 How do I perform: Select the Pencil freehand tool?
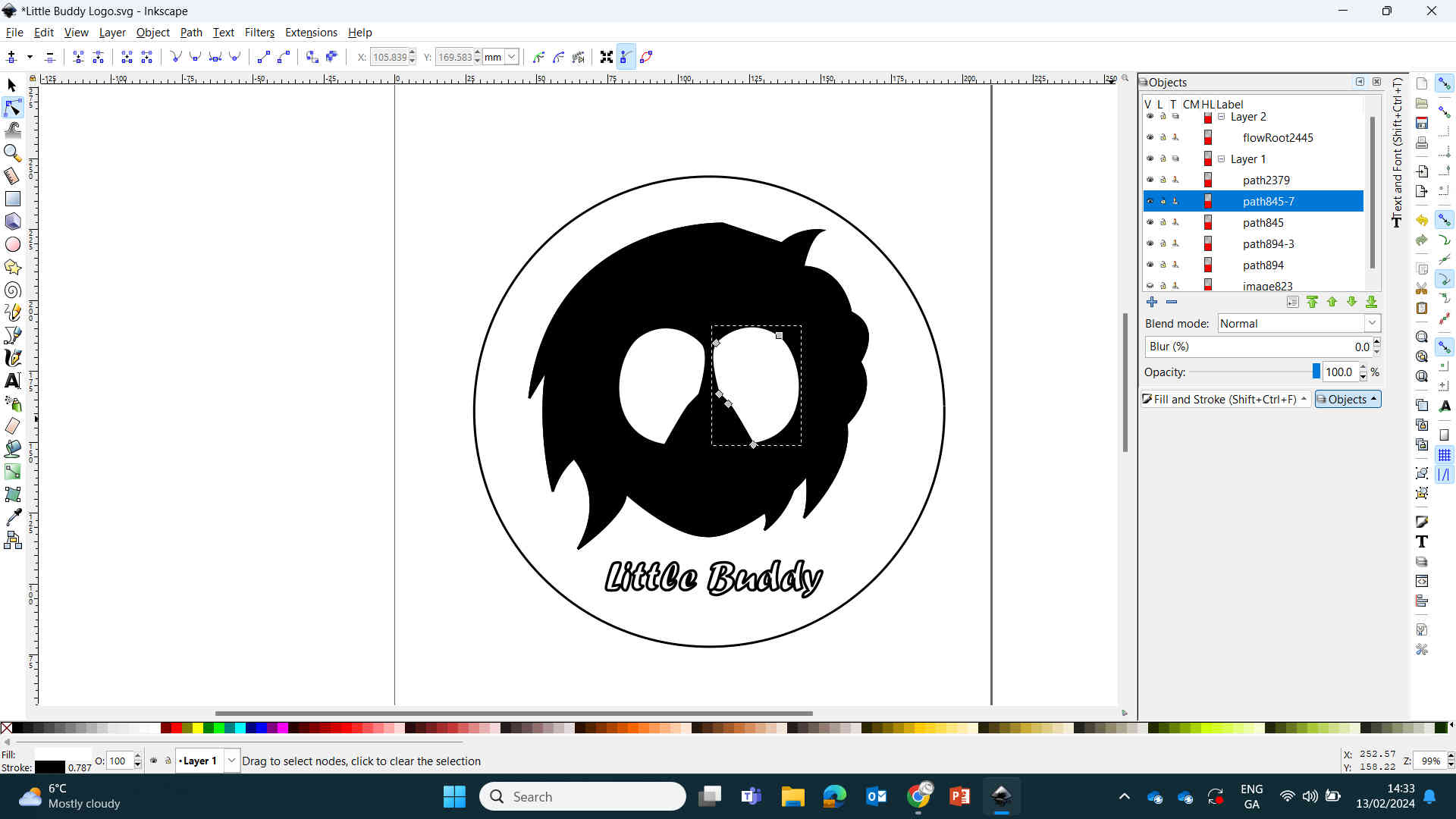click(x=12, y=312)
